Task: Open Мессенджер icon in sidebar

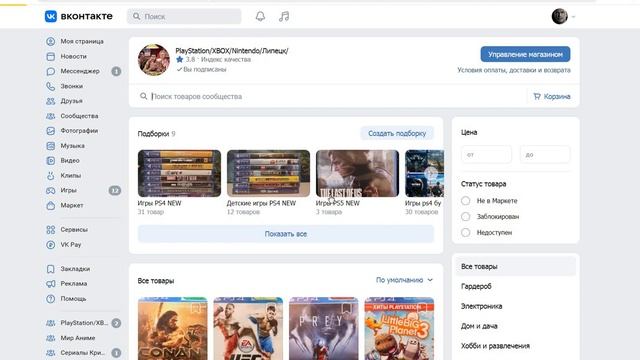Action: pyautogui.click(x=51, y=71)
